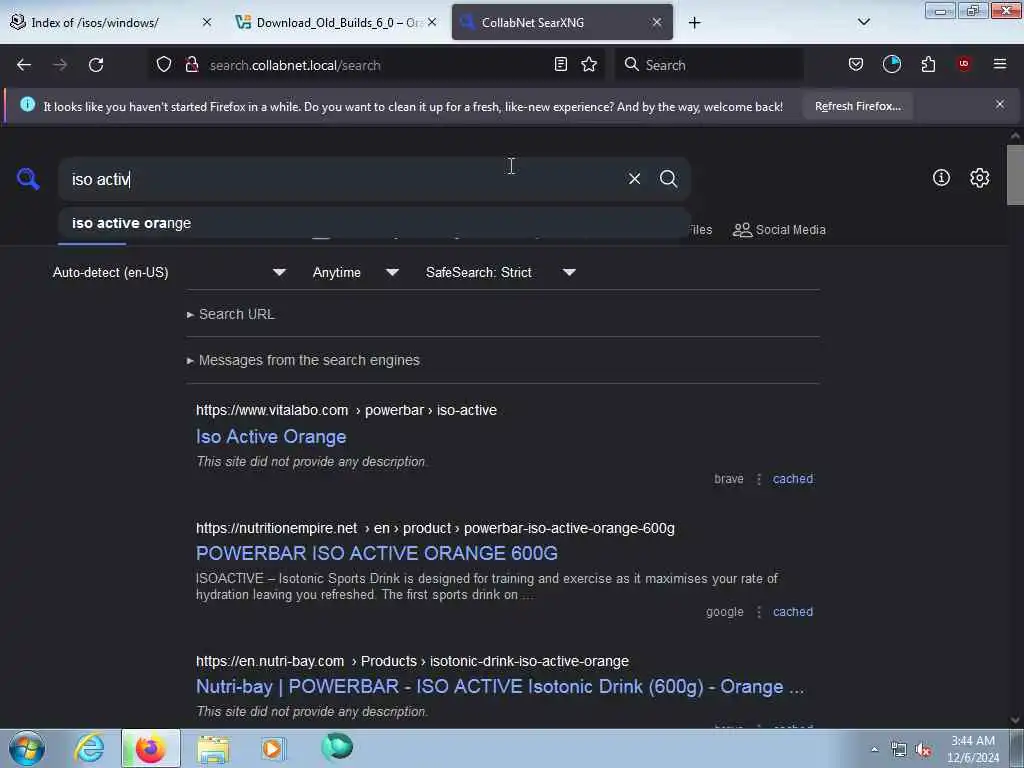Open the Windows Start orb
This screenshot has height=768, width=1024.
point(27,748)
